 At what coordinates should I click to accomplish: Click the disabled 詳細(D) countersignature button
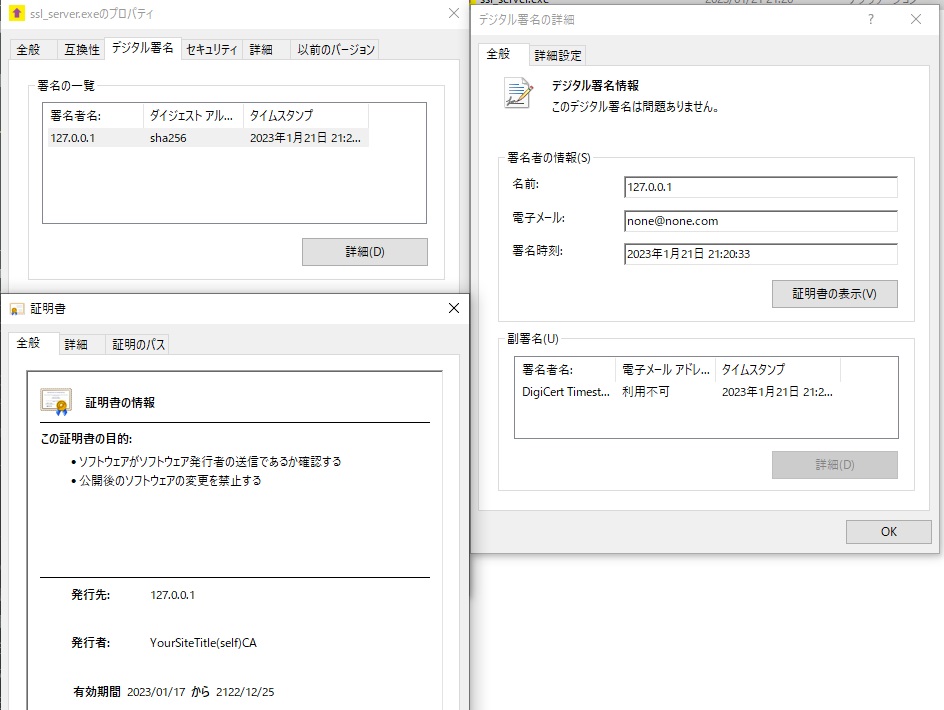tap(834, 465)
